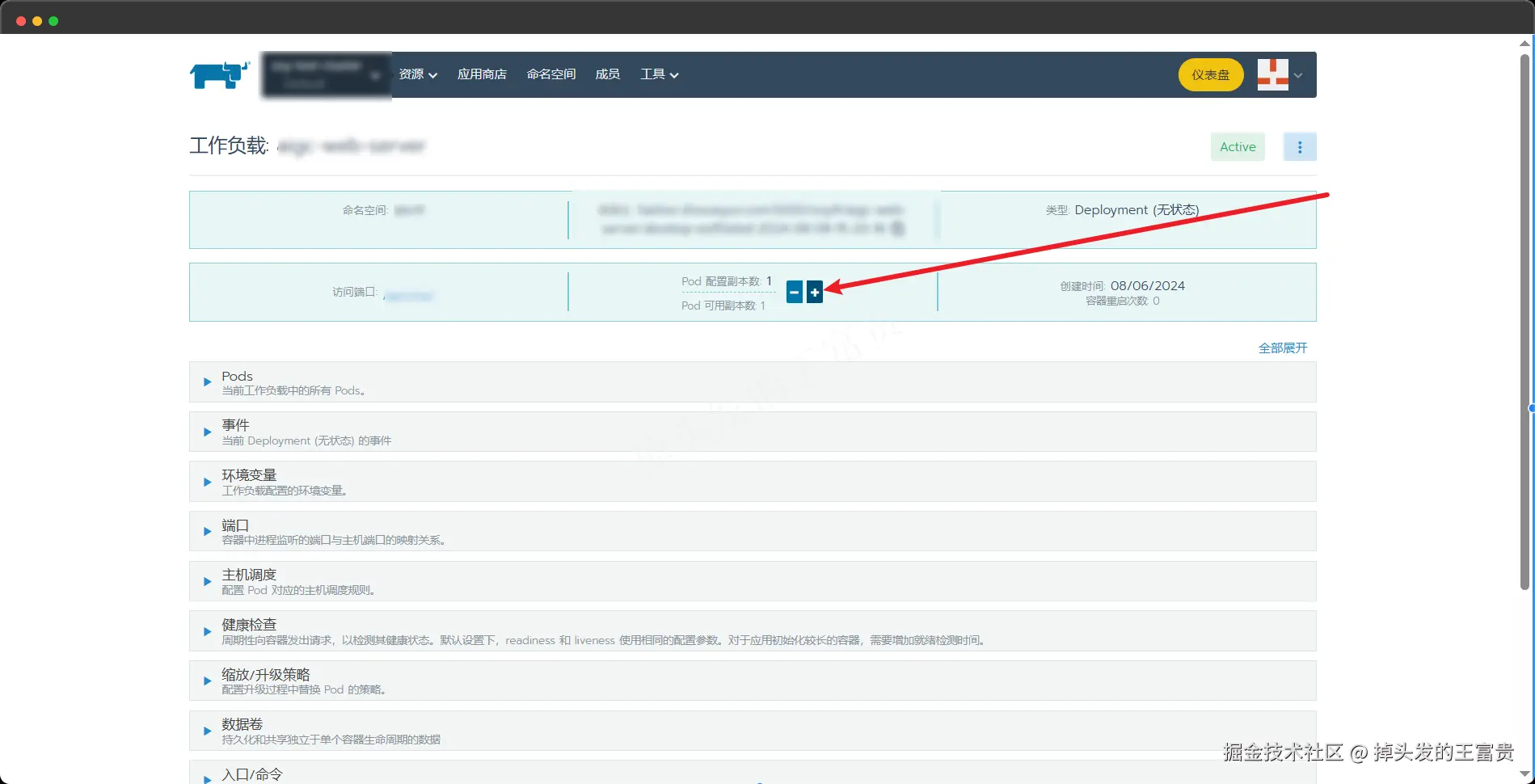1535x784 pixels.
Task: Go to 应用商店 in navigation bar
Action: click(x=482, y=74)
